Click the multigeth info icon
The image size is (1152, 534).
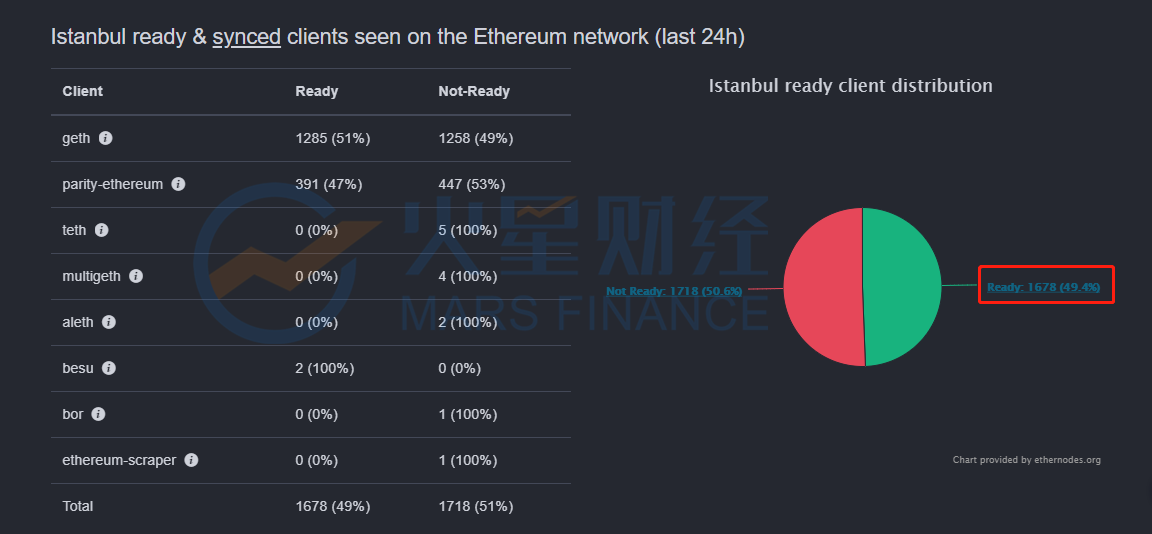136,276
